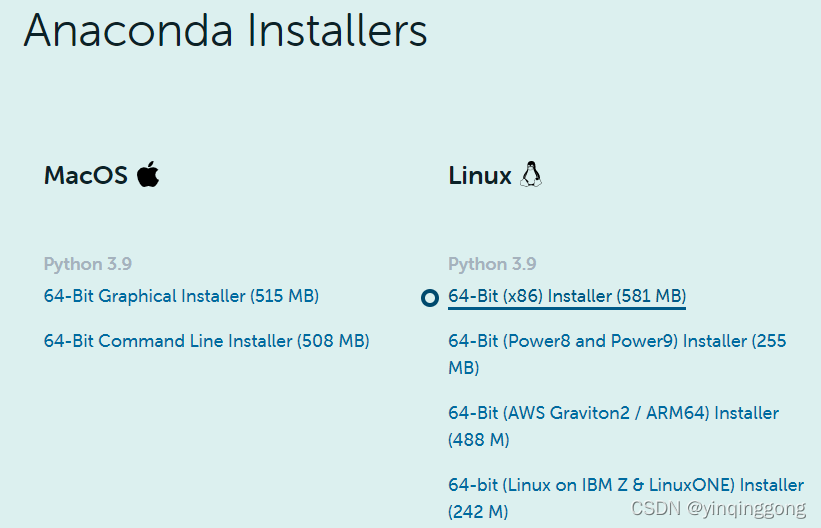Open the Power8 and Power9 Installer link
The image size is (821, 528).
pyautogui.click(x=617, y=354)
